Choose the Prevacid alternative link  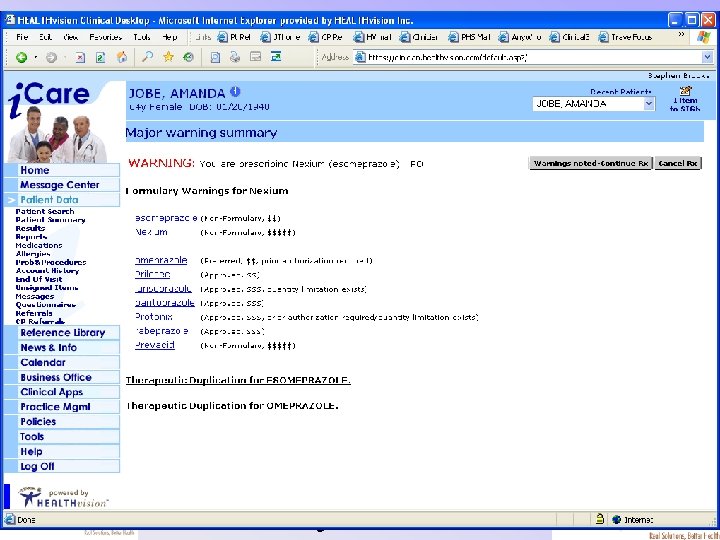click(155, 345)
